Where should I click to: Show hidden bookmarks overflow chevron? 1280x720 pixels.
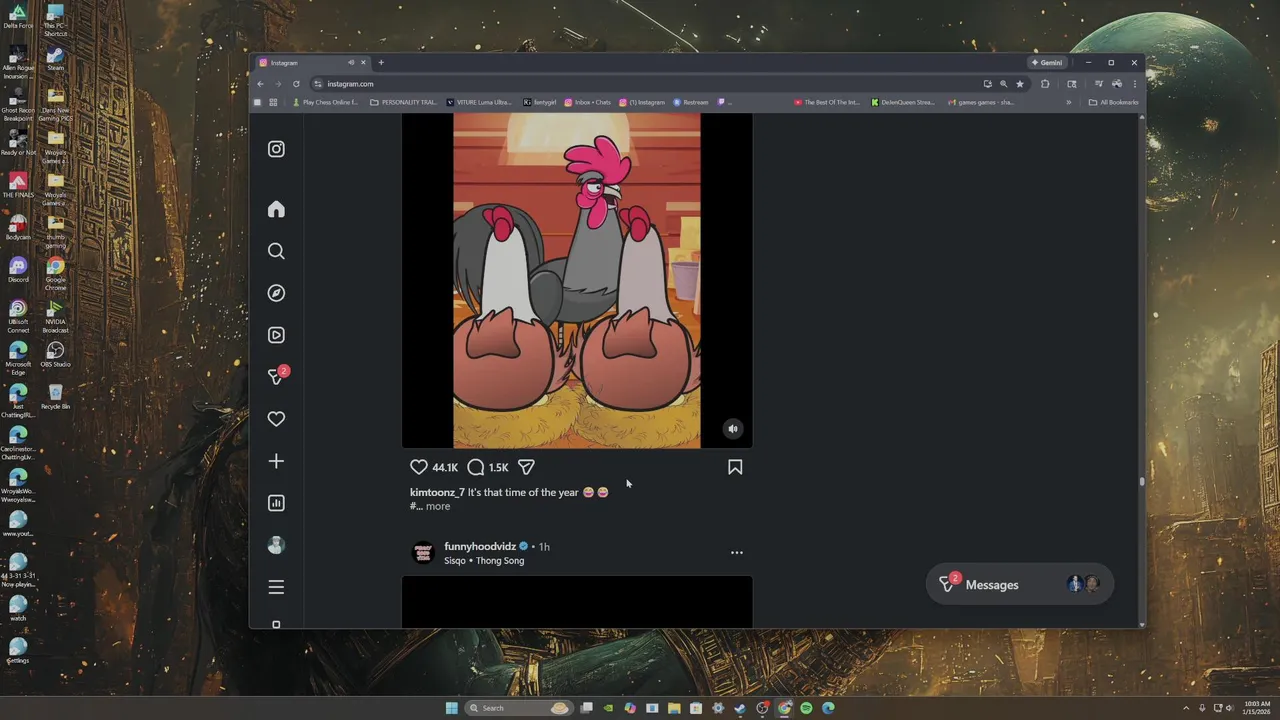tap(1068, 102)
